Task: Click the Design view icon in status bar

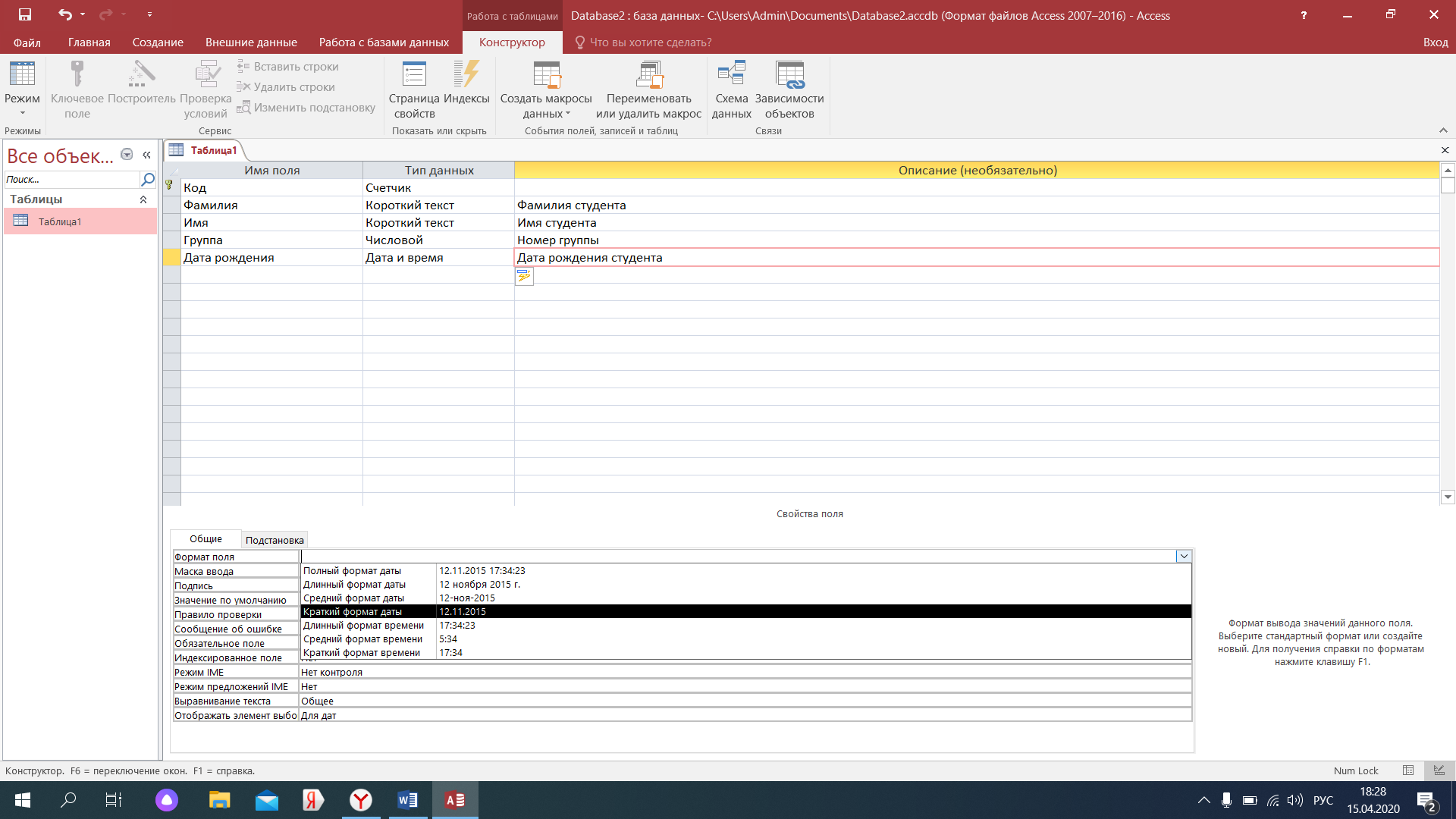Action: click(1439, 770)
